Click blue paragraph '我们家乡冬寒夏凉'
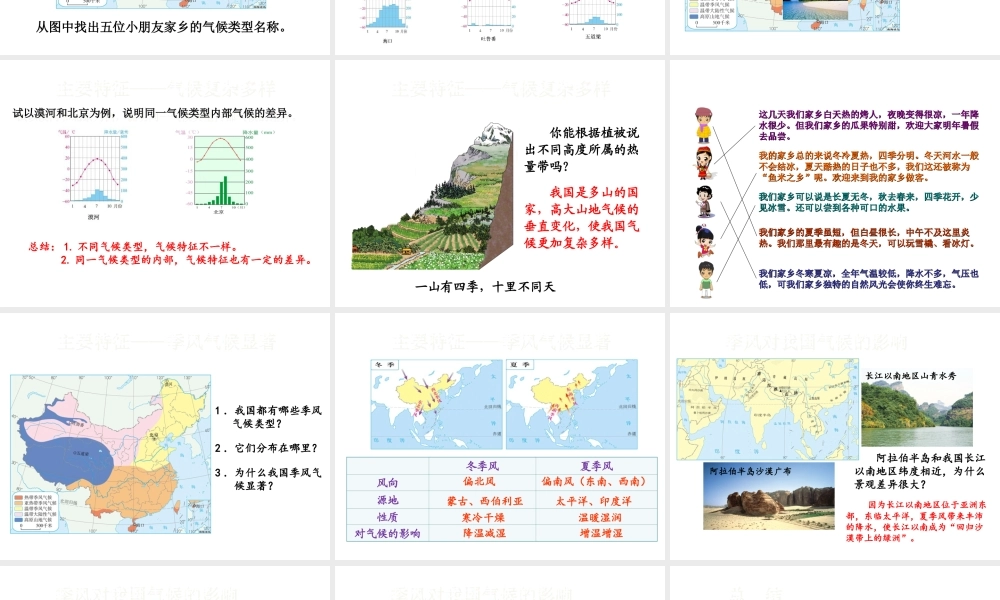 pyautogui.click(x=868, y=279)
